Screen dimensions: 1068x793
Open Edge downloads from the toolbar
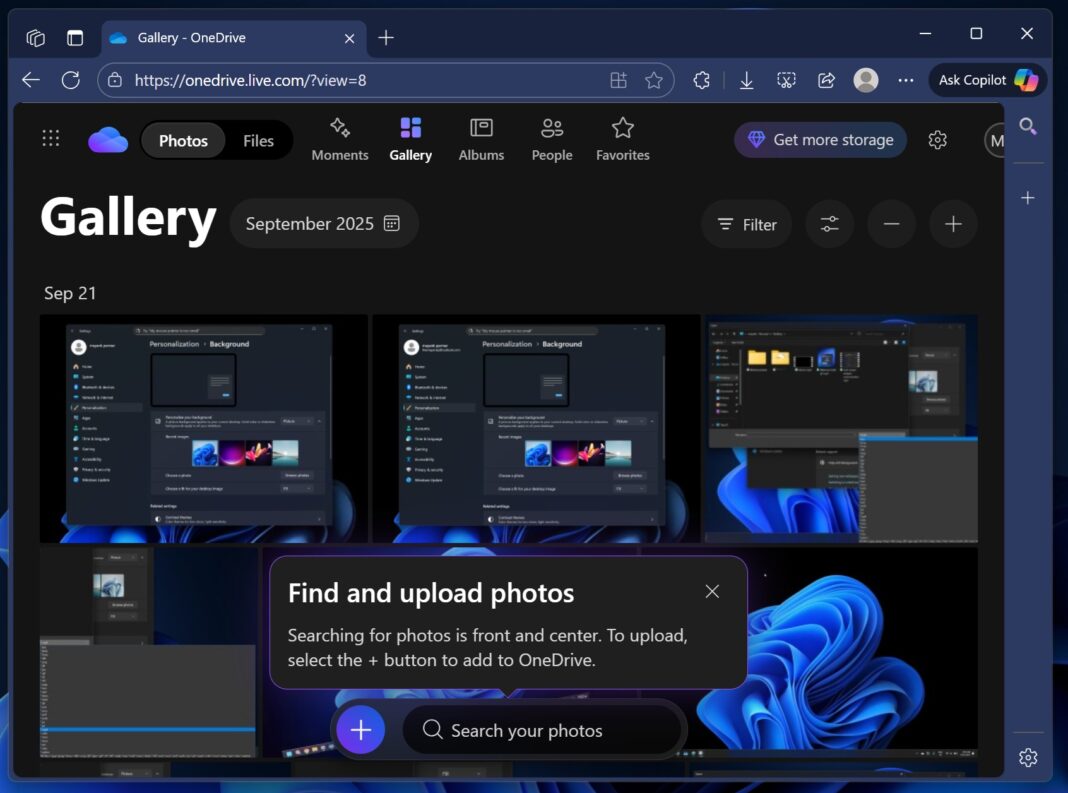click(746, 79)
